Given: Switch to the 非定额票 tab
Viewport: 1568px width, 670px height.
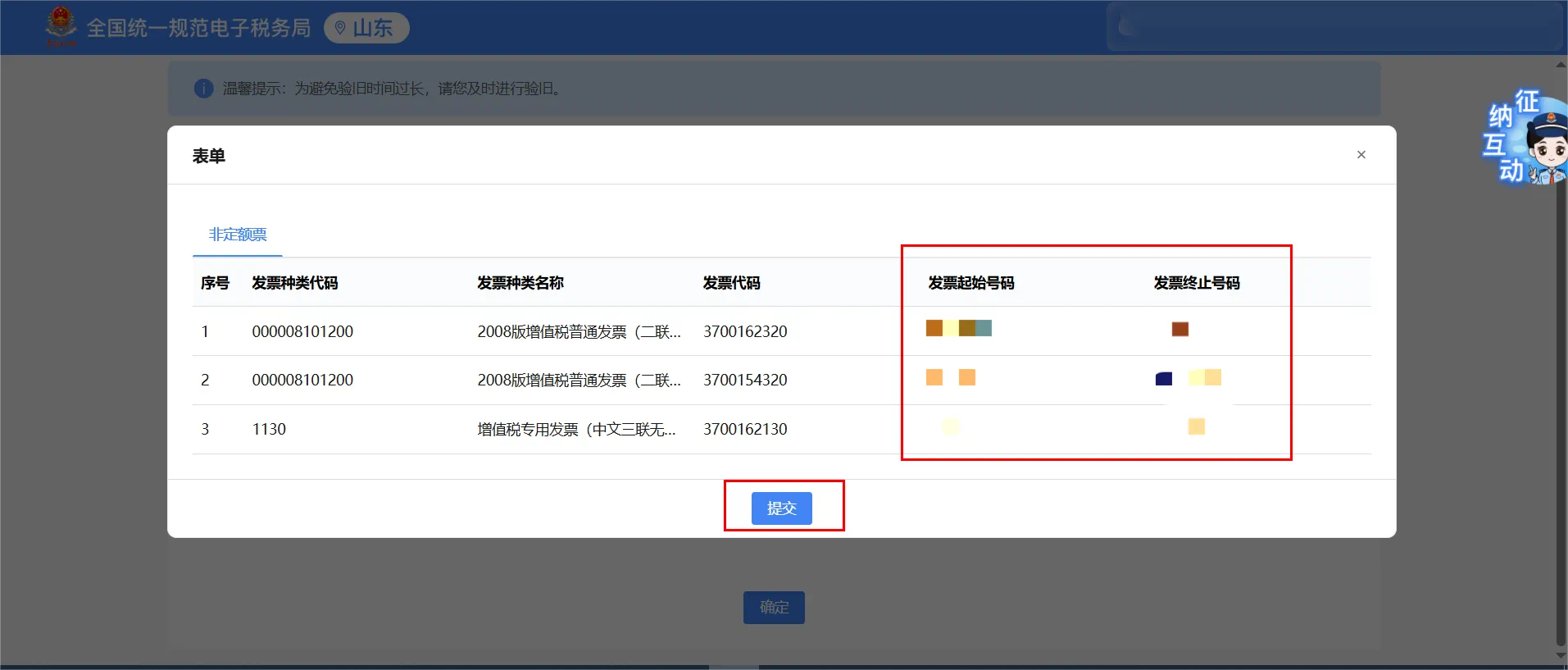Looking at the screenshot, I should (x=238, y=235).
